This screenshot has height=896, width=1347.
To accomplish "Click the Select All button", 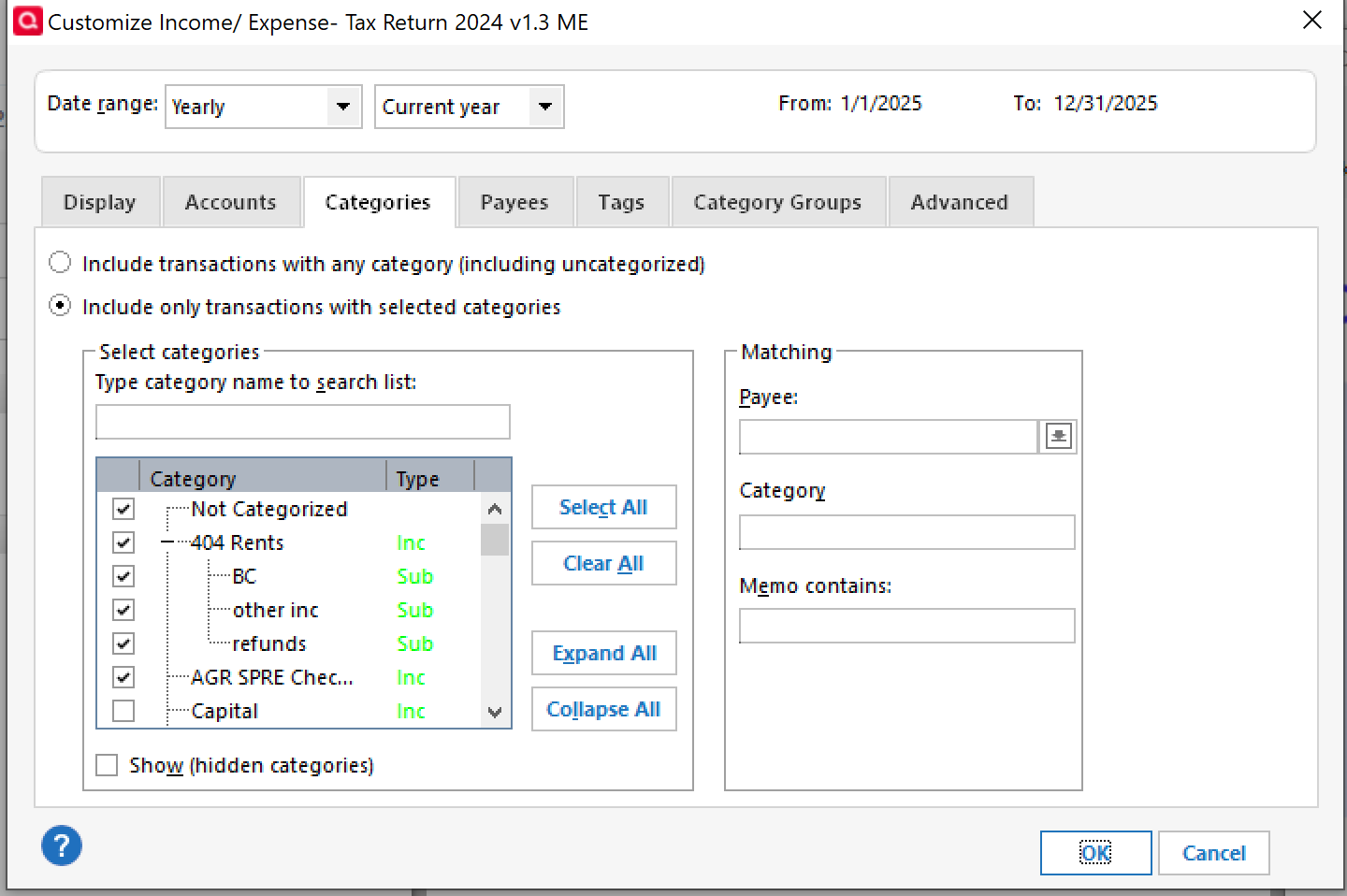I will point(603,507).
